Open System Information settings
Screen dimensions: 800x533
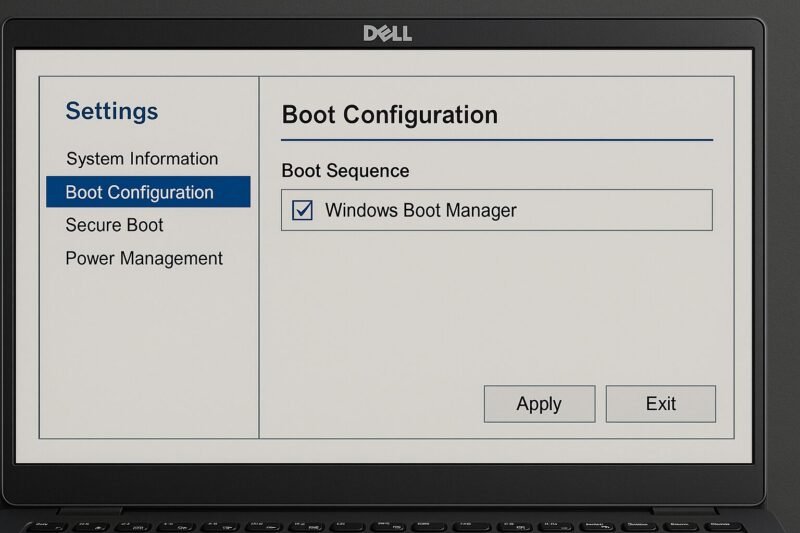click(142, 159)
